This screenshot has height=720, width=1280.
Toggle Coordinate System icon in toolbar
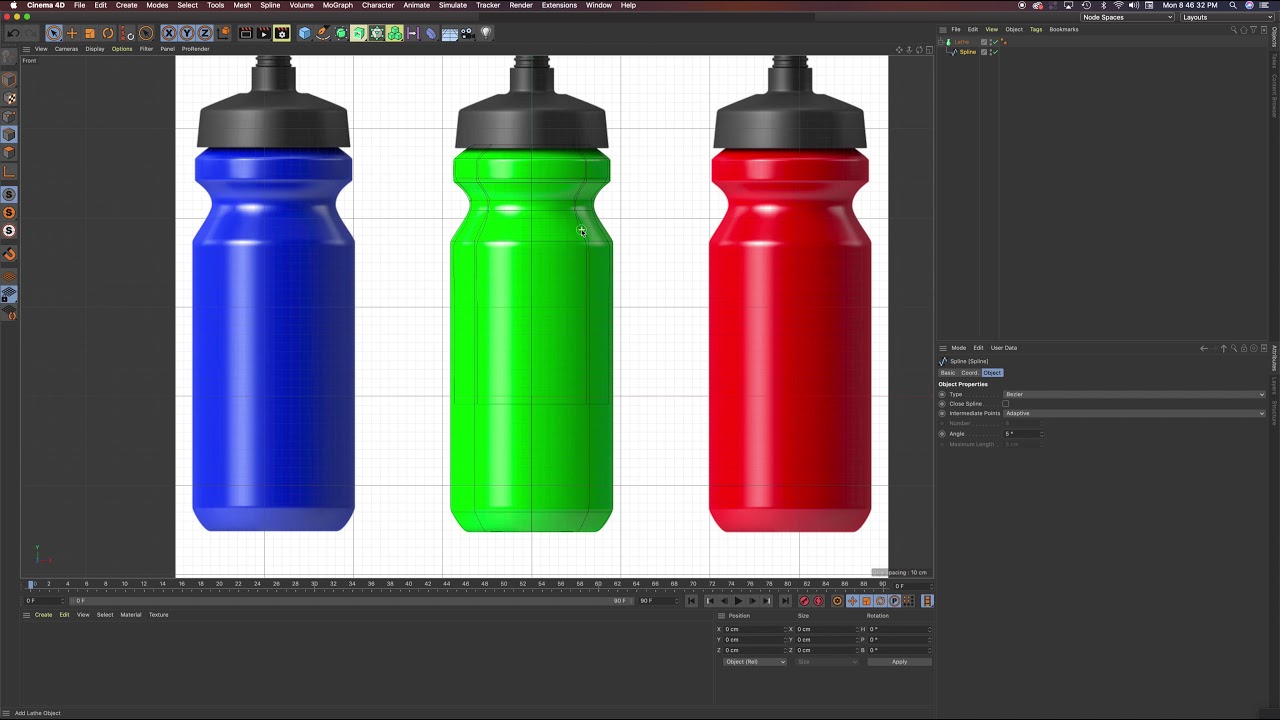click(224, 33)
